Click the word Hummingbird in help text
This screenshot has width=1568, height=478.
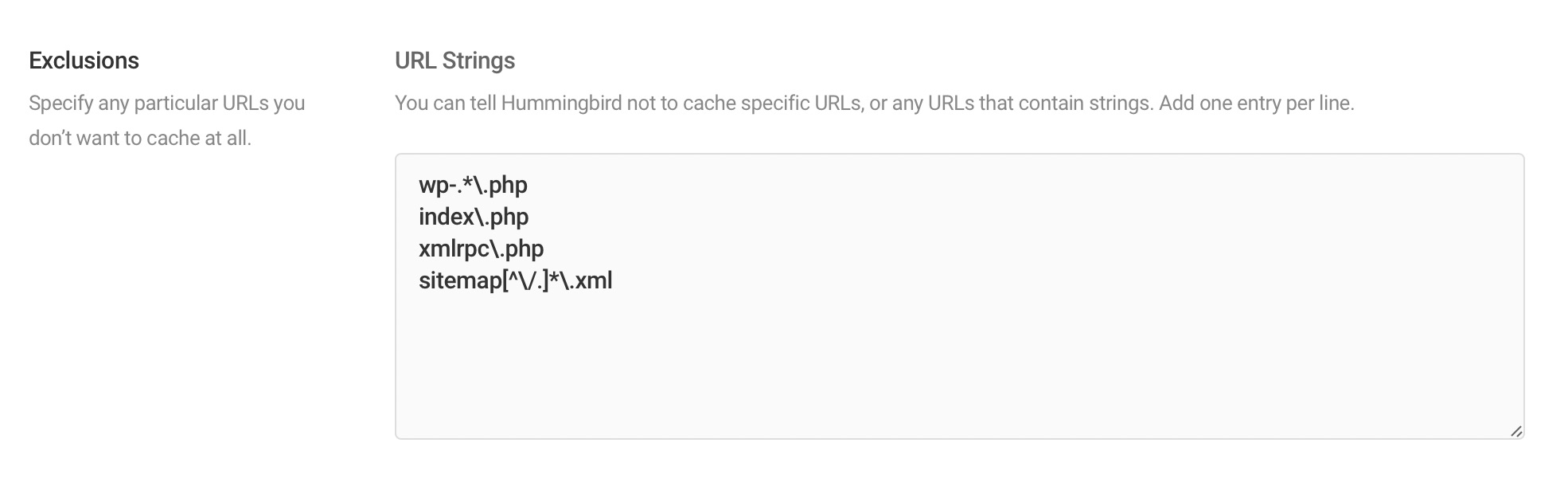[x=561, y=104]
